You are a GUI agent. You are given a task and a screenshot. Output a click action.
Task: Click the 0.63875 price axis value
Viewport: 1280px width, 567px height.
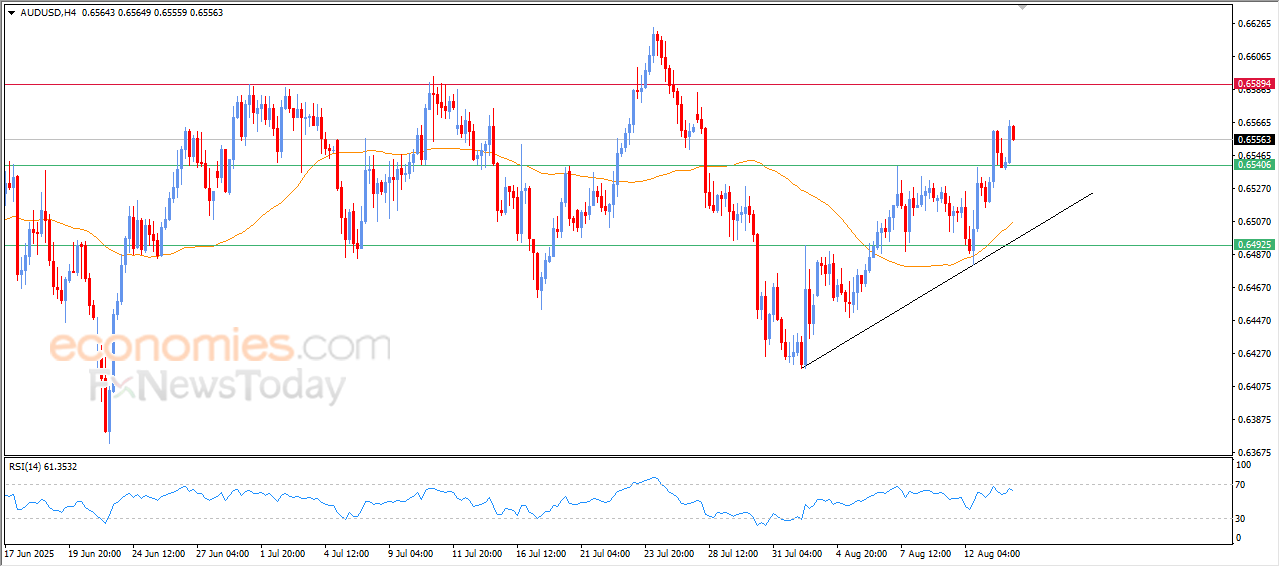pos(1254,419)
